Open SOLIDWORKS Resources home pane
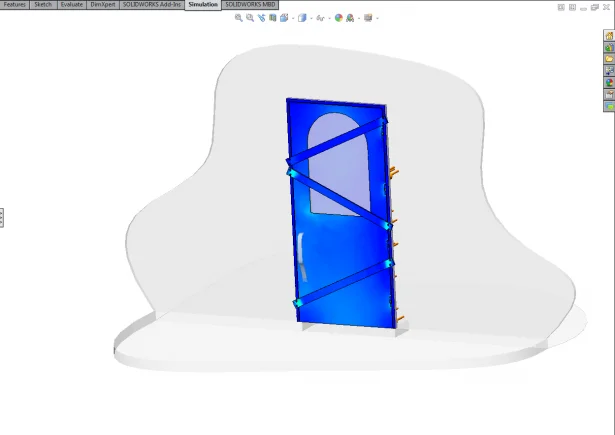Image resolution: width=615 pixels, height=435 pixels. (609, 36)
